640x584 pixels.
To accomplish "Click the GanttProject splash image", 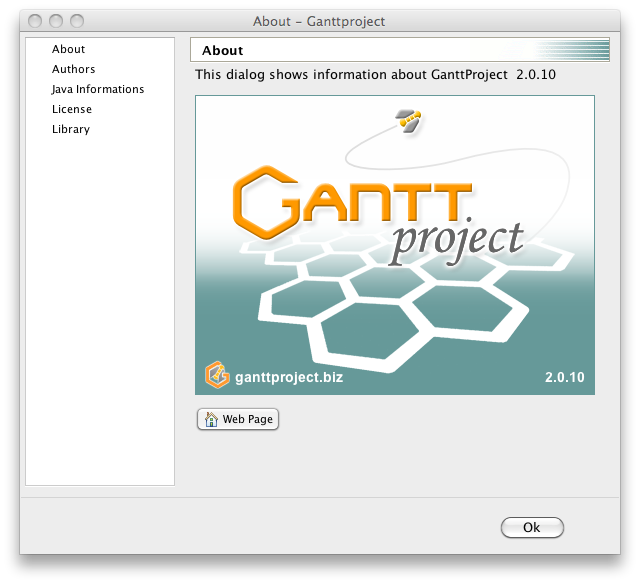I will [395, 245].
